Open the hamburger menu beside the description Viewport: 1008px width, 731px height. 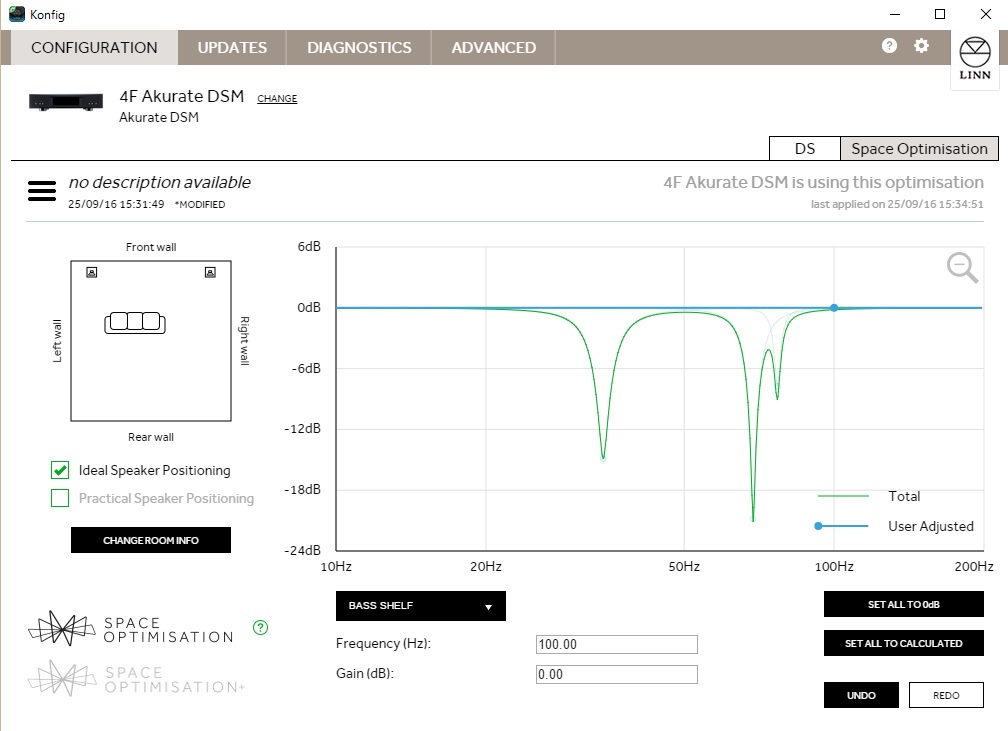coord(42,191)
